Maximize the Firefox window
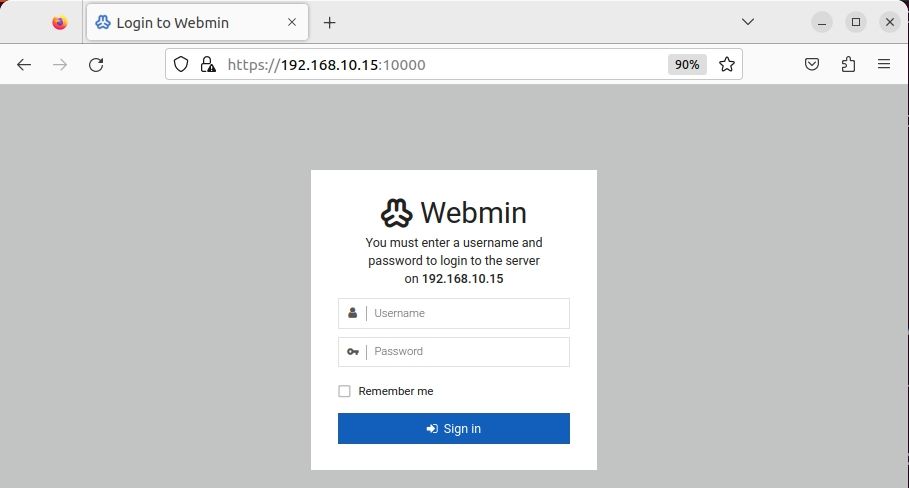The image size is (909, 488). click(856, 23)
